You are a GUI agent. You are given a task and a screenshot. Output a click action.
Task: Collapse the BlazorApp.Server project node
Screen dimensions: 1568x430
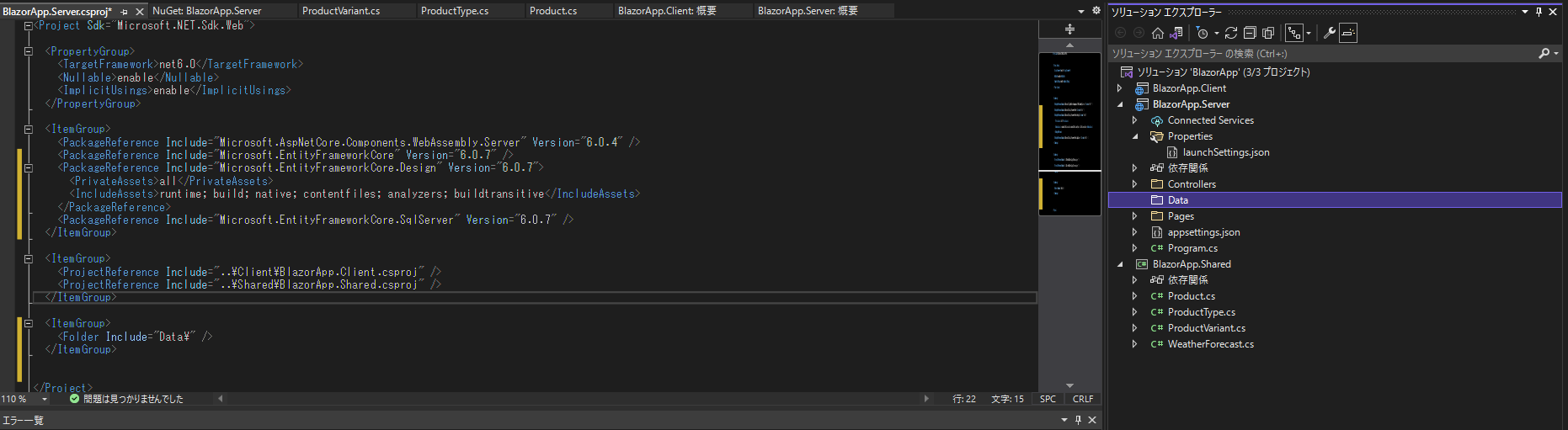pos(1119,104)
